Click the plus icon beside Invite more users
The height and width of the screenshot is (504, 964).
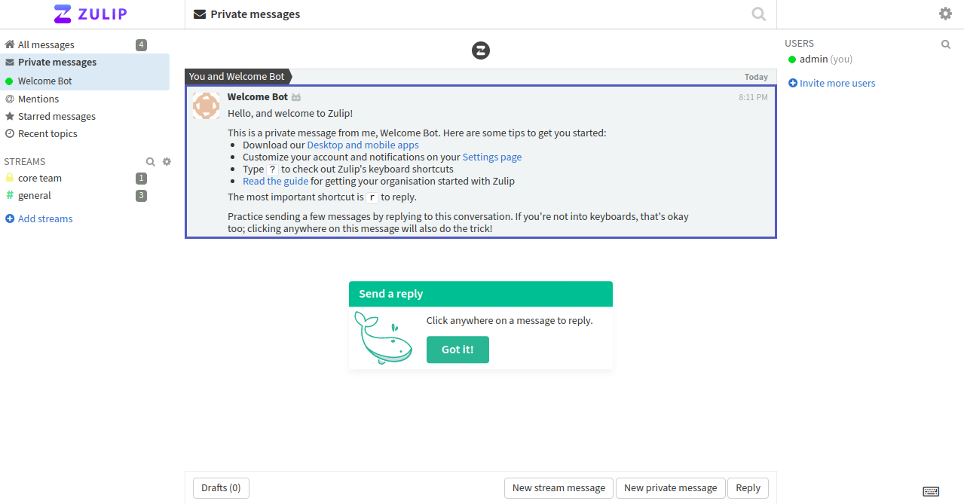[792, 83]
